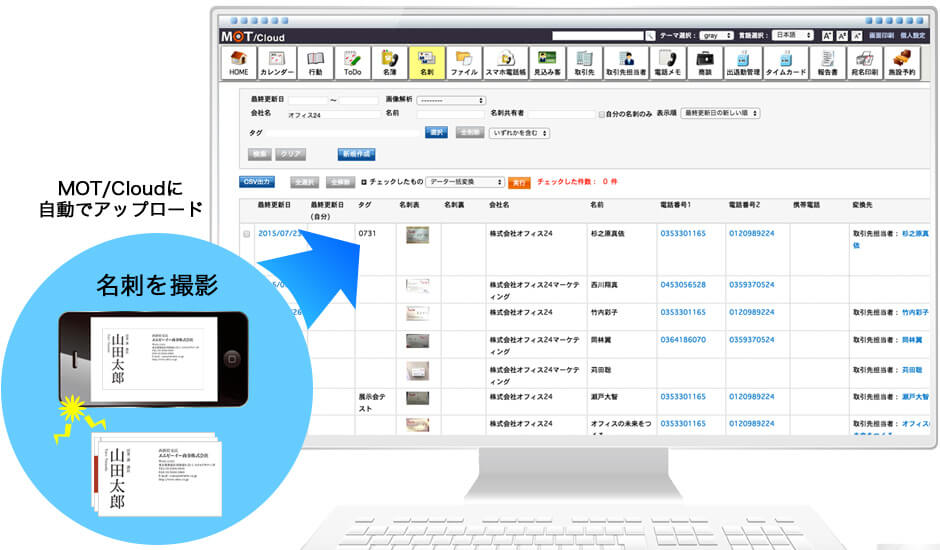Open the 画像解析 dropdown
Viewport: 940px width, 550px height.
[451, 100]
